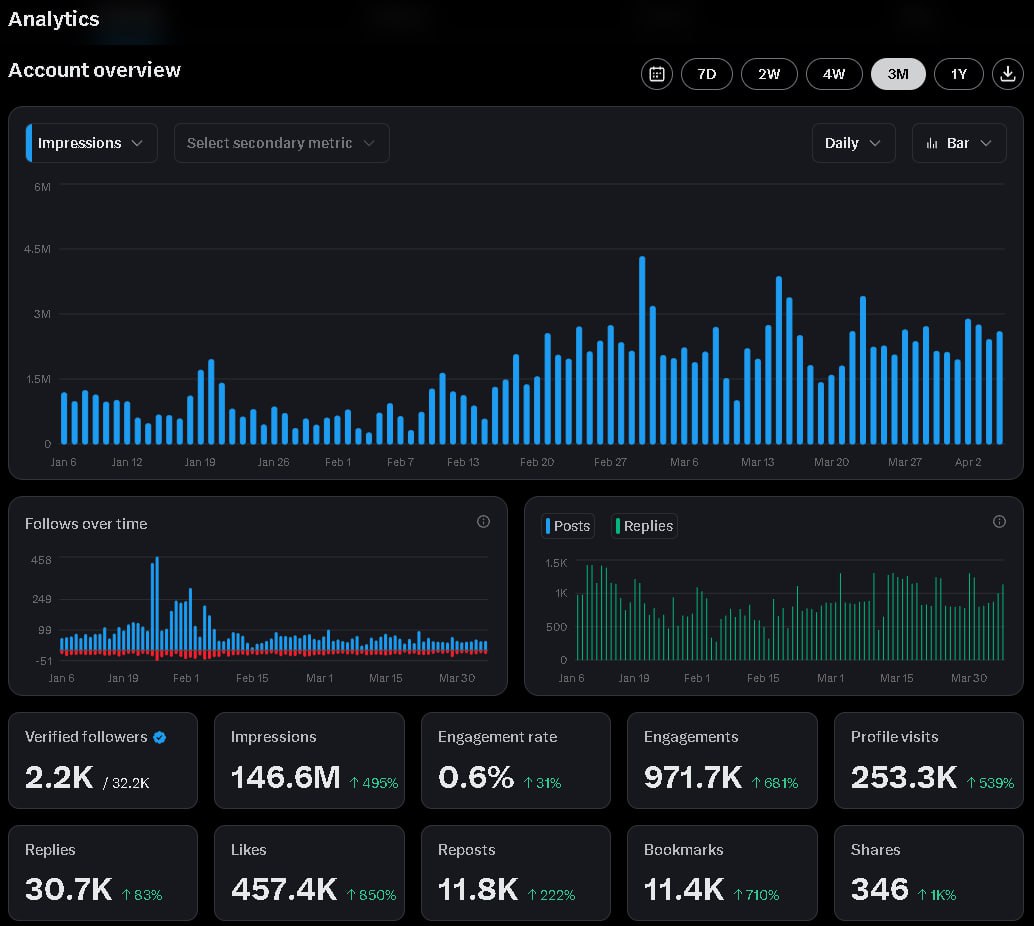Toggle the Replies series in chart legend

point(644,526)
